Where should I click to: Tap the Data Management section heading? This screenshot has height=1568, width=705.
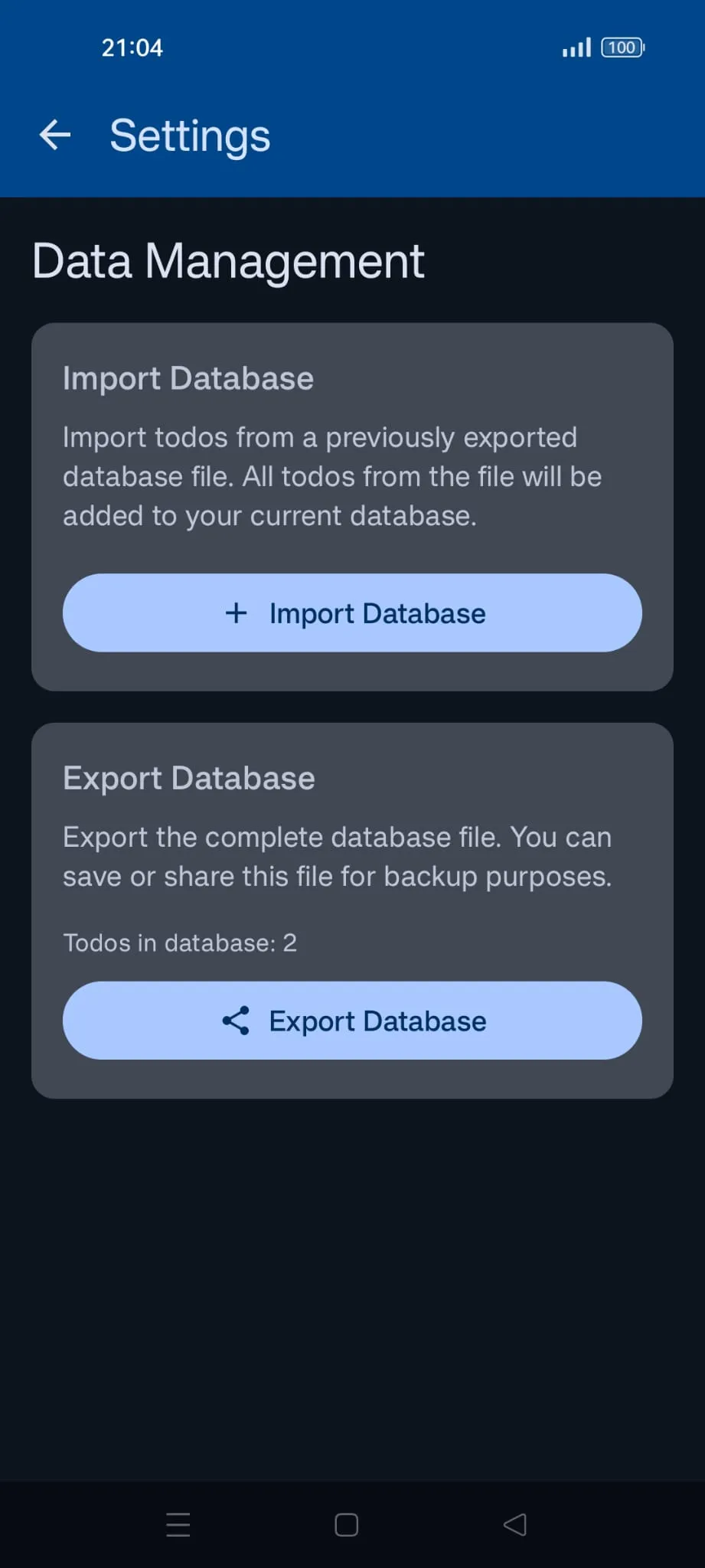click(228, 260)
